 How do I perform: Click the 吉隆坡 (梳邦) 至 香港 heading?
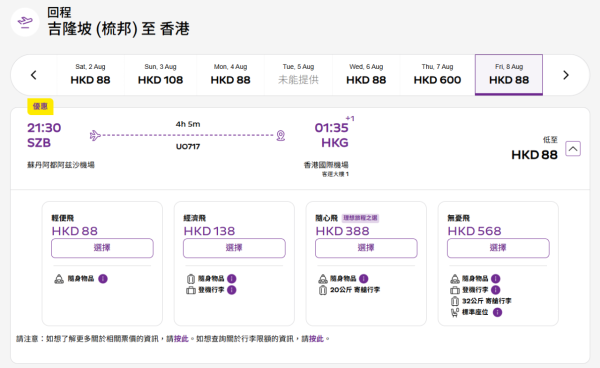[119, 29]
